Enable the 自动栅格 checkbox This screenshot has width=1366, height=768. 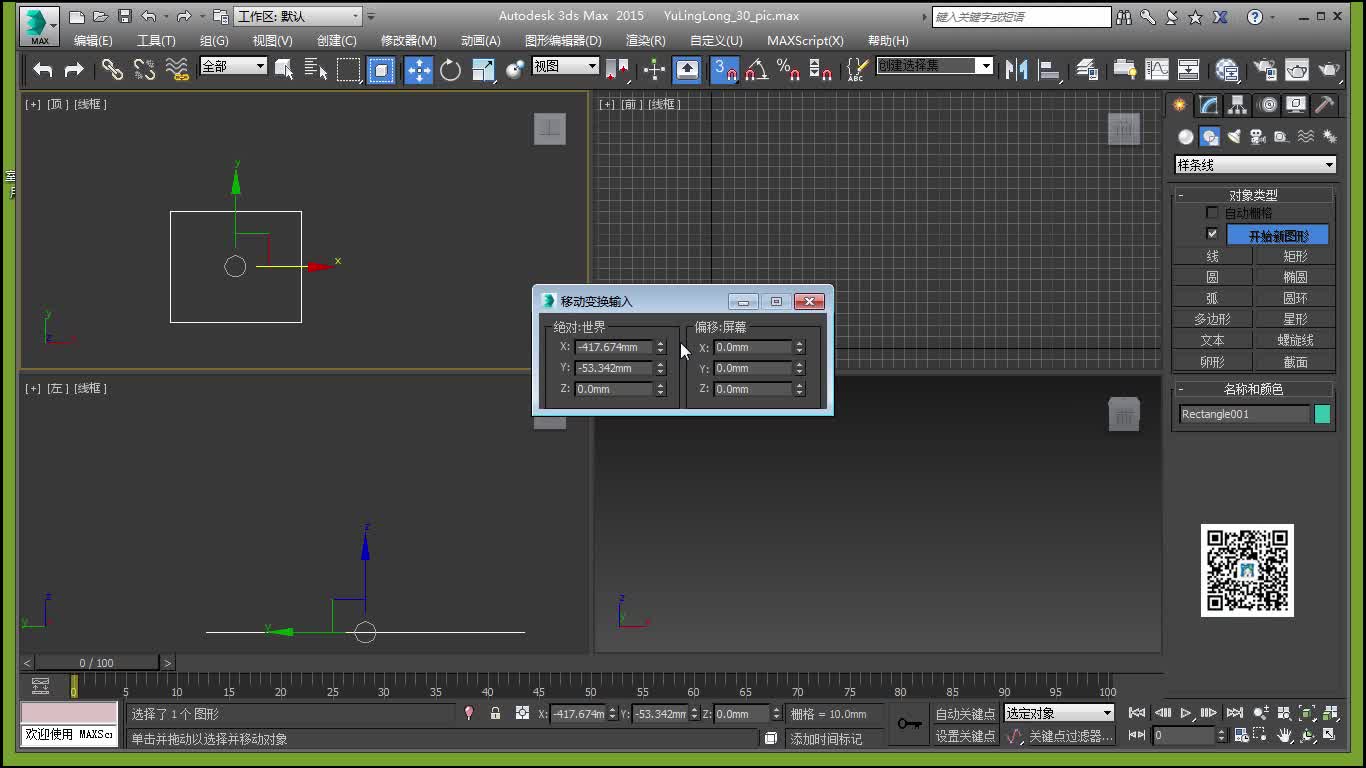coord(1212,213)
